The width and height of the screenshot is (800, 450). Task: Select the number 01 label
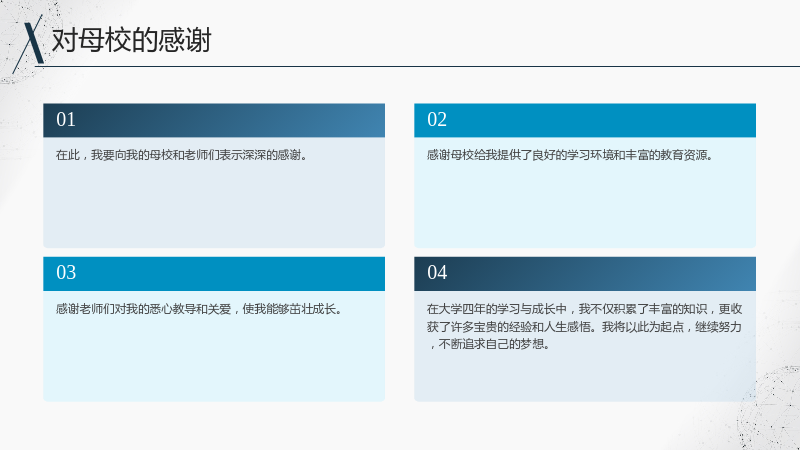tap(66, 119)
